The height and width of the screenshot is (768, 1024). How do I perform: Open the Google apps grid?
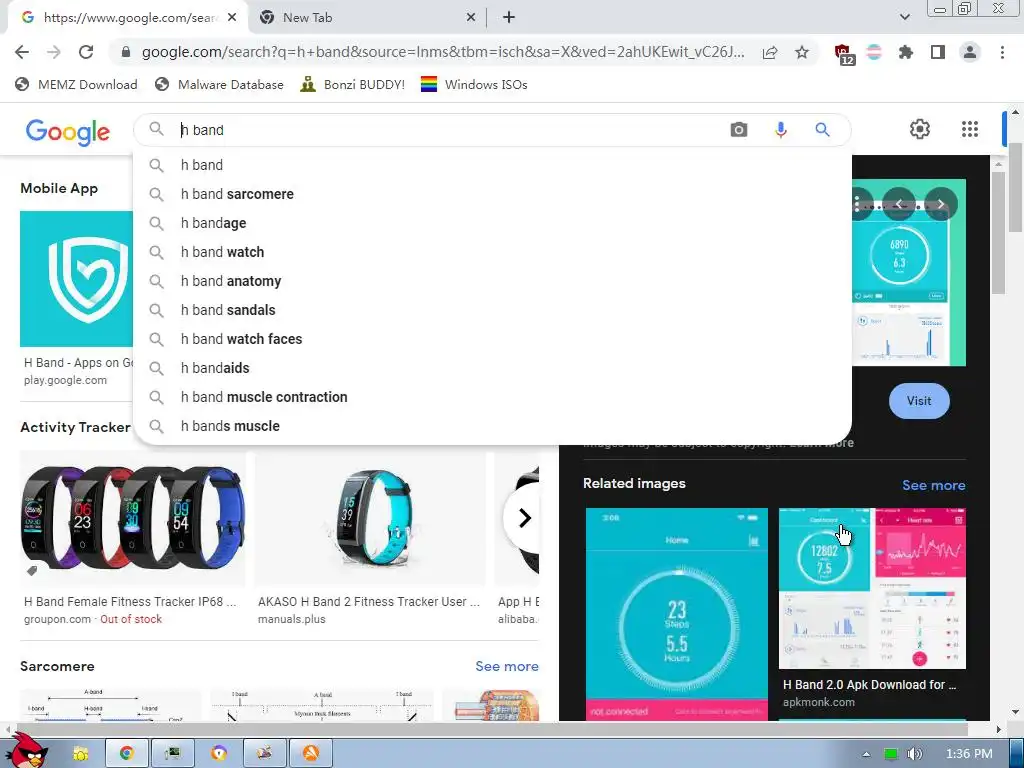click(970, 129)
